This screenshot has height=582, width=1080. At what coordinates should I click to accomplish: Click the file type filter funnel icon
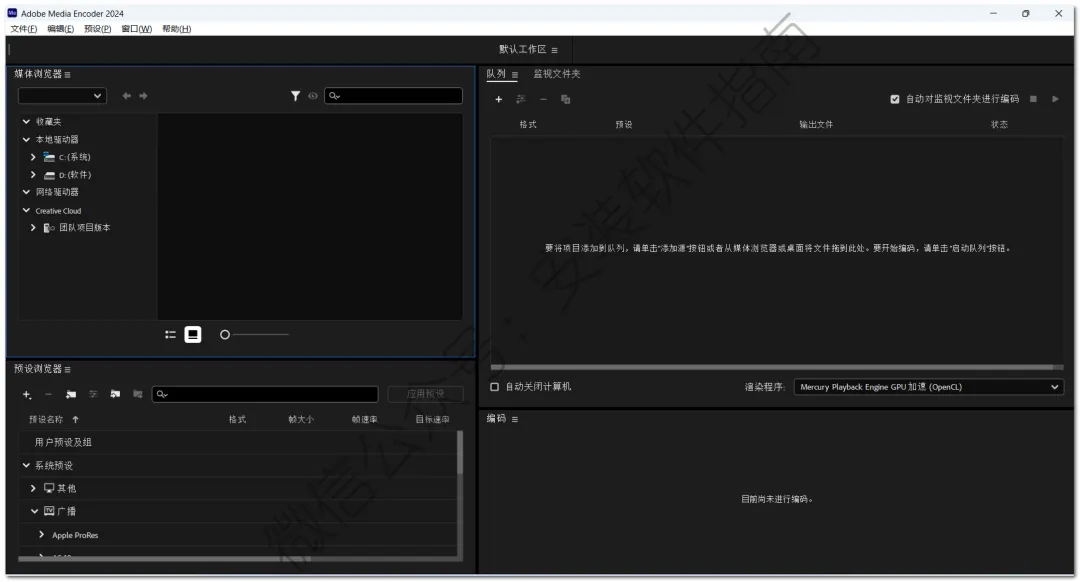[x=295, y=96]
